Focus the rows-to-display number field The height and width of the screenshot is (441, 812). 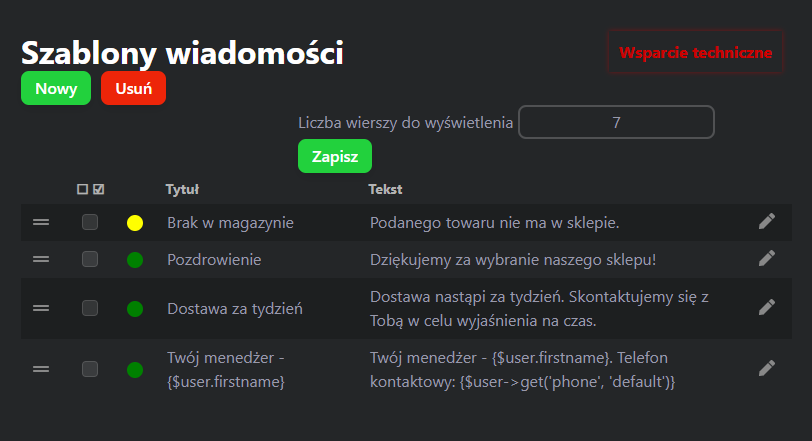[x=616, y=122]
